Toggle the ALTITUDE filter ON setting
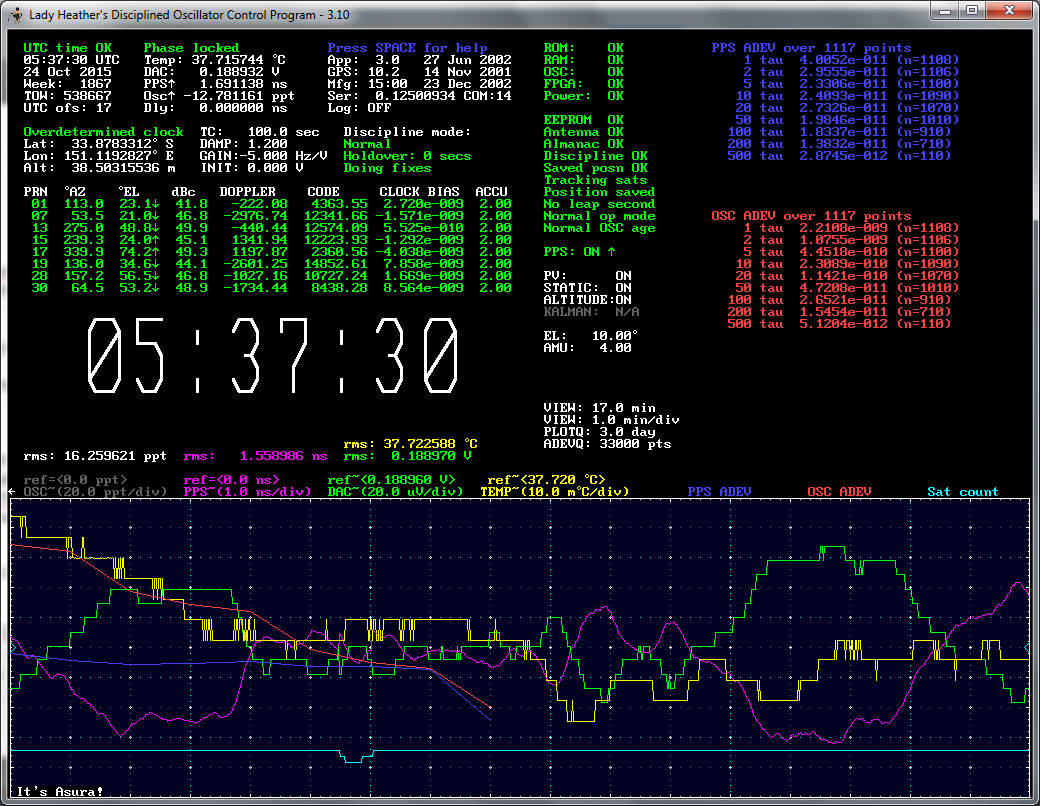Screen dimensions: 1040x806 [623, 300]
